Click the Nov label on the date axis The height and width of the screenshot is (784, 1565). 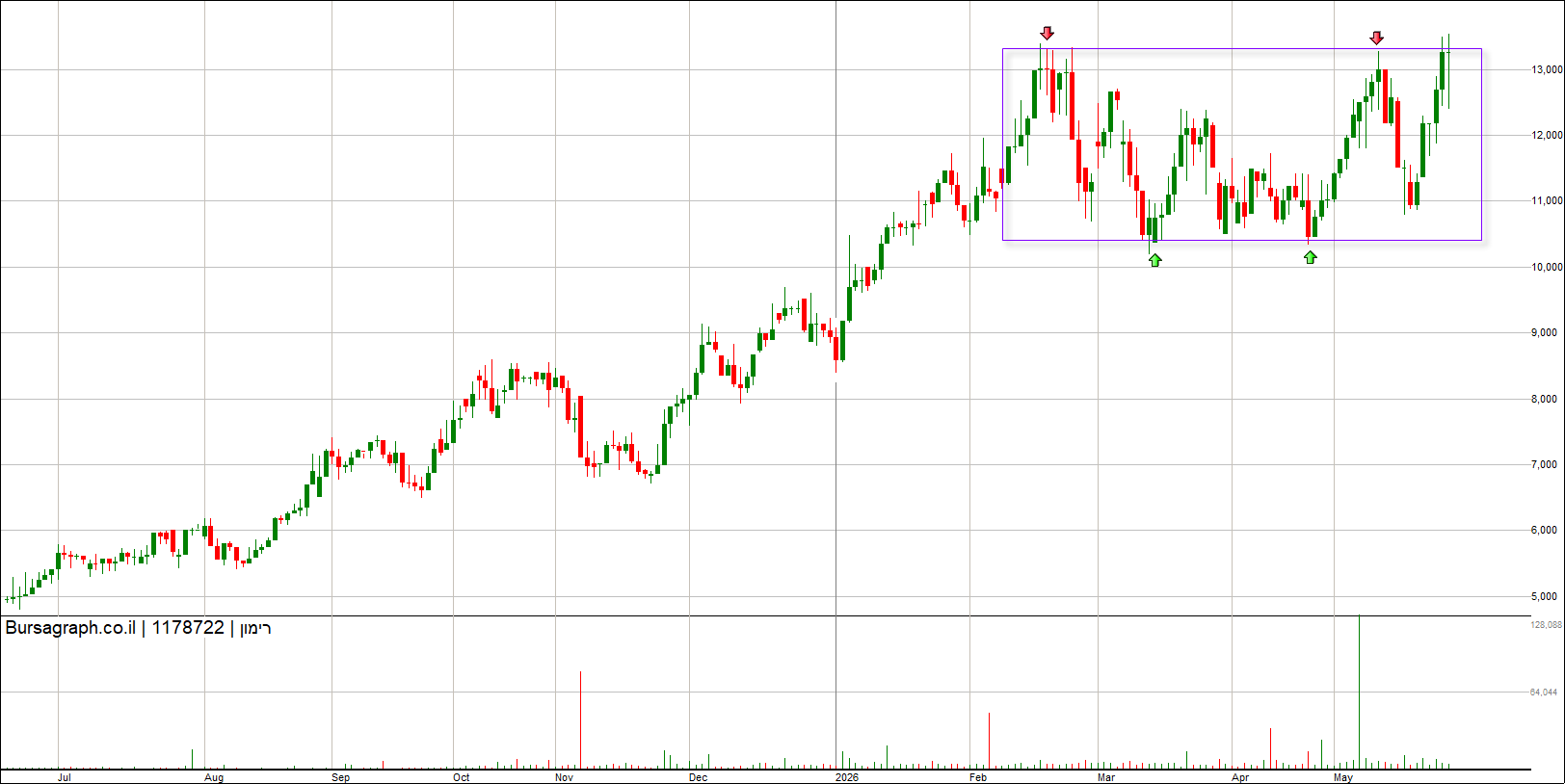coord(565,777)
